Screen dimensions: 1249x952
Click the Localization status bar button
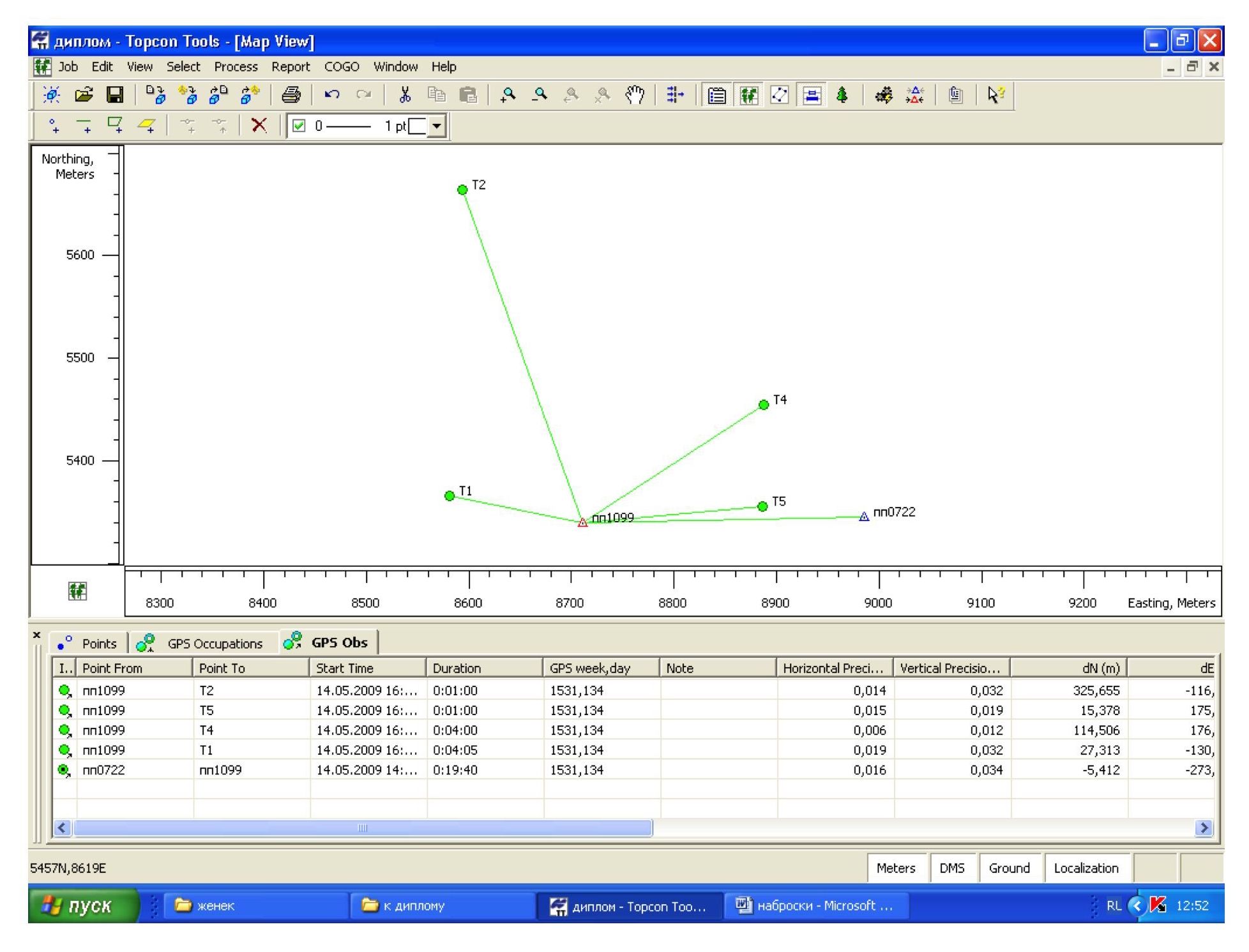[x=1086, y=868]
